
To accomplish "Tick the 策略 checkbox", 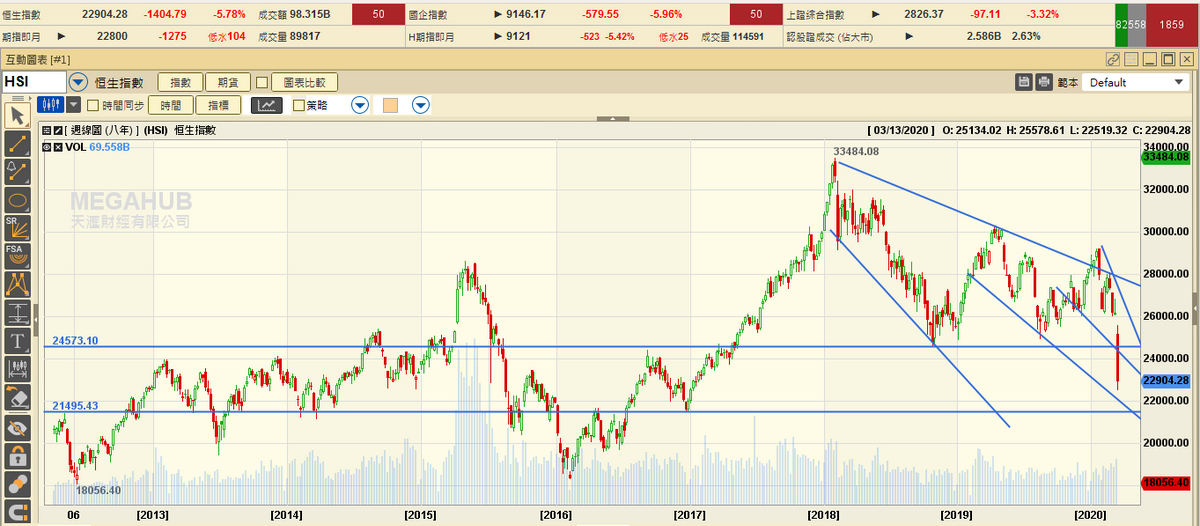I will (299, 105).
